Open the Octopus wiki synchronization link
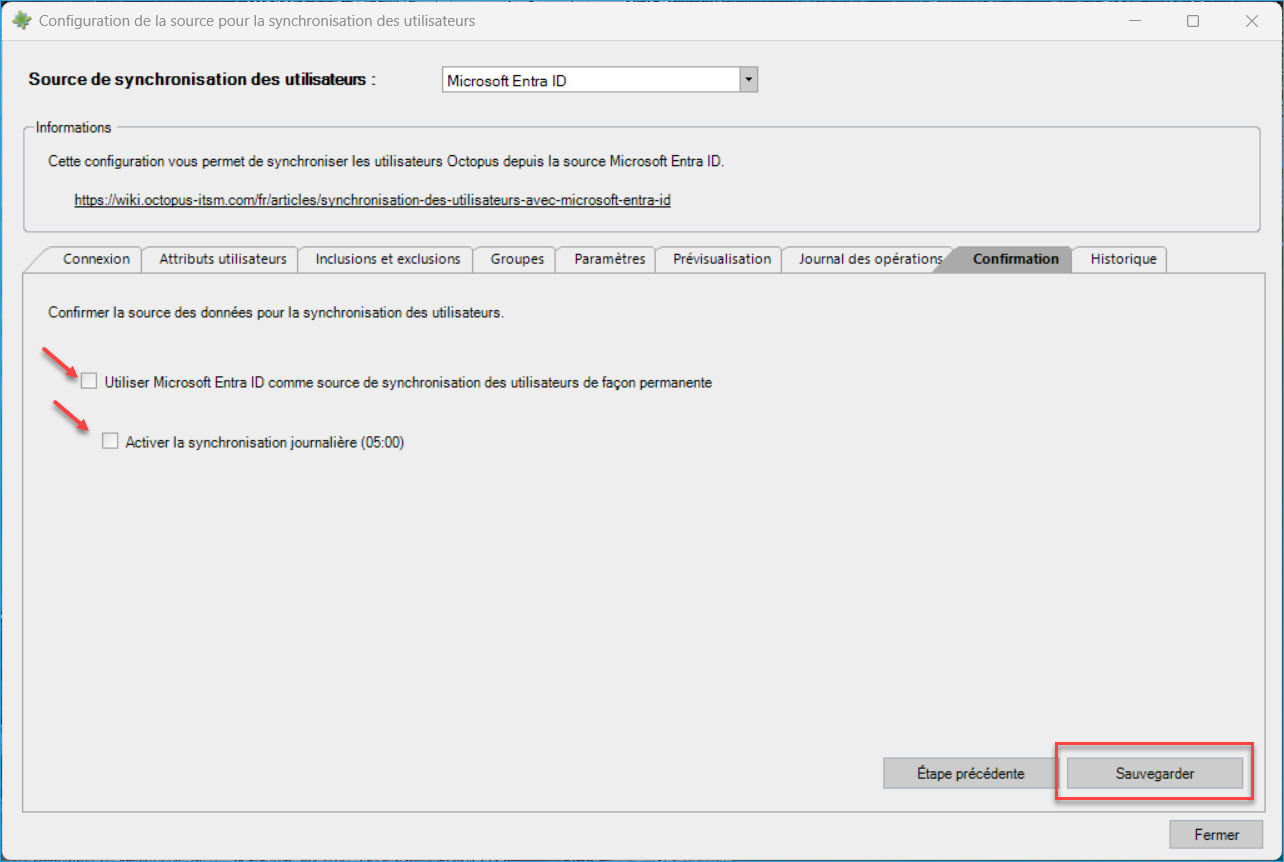This screenshot has width=1284, height=862. coord(372,200)
